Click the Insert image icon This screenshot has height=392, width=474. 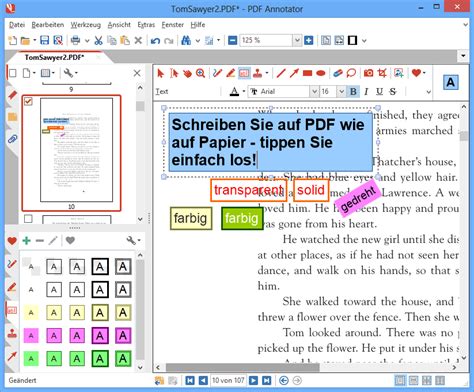click(x=399, y=73)
